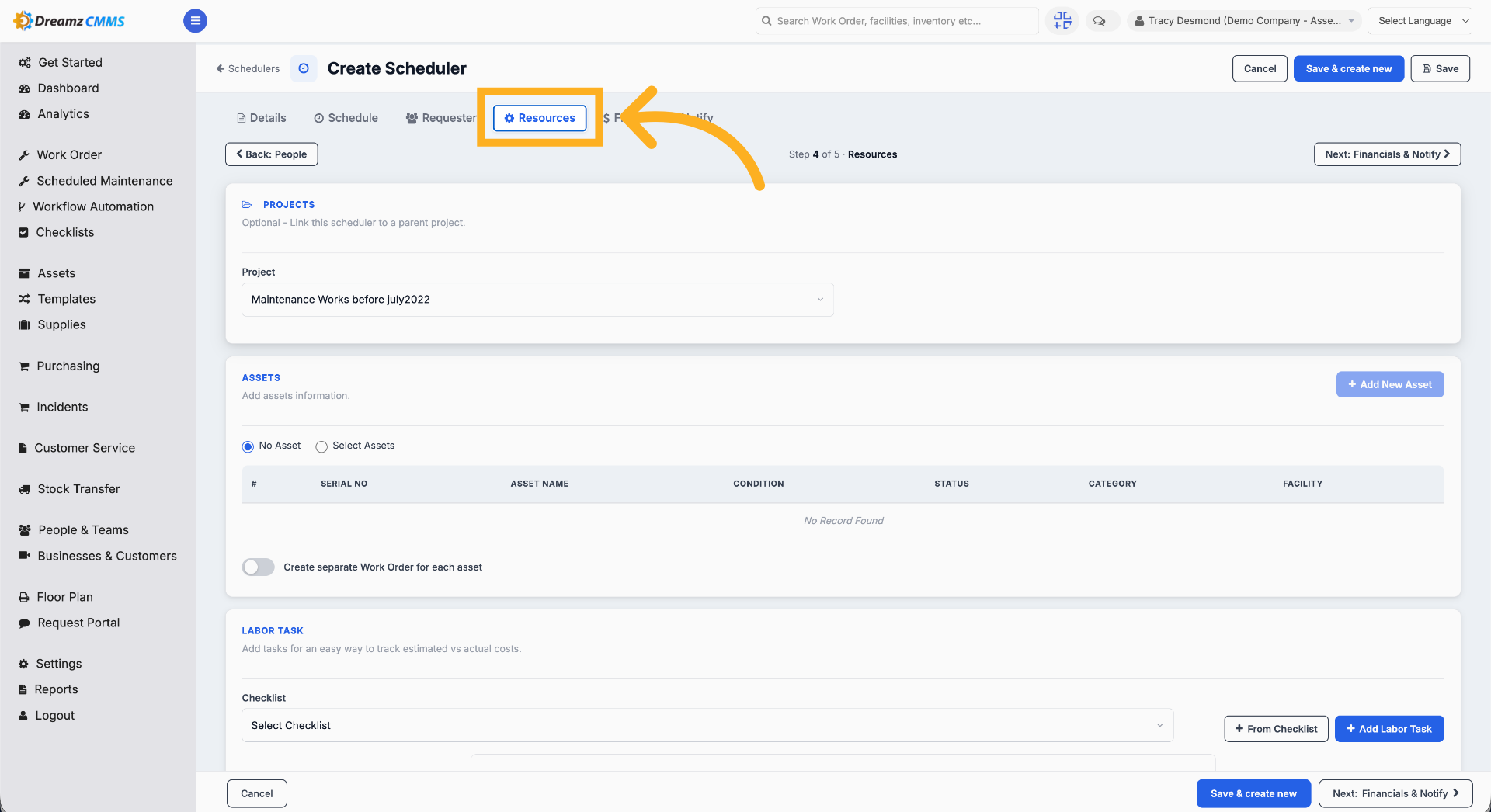Viewport: 1491px width, 812px height.
Task: Click the bottom Cancel button
Action: click(x=257, y=793)
